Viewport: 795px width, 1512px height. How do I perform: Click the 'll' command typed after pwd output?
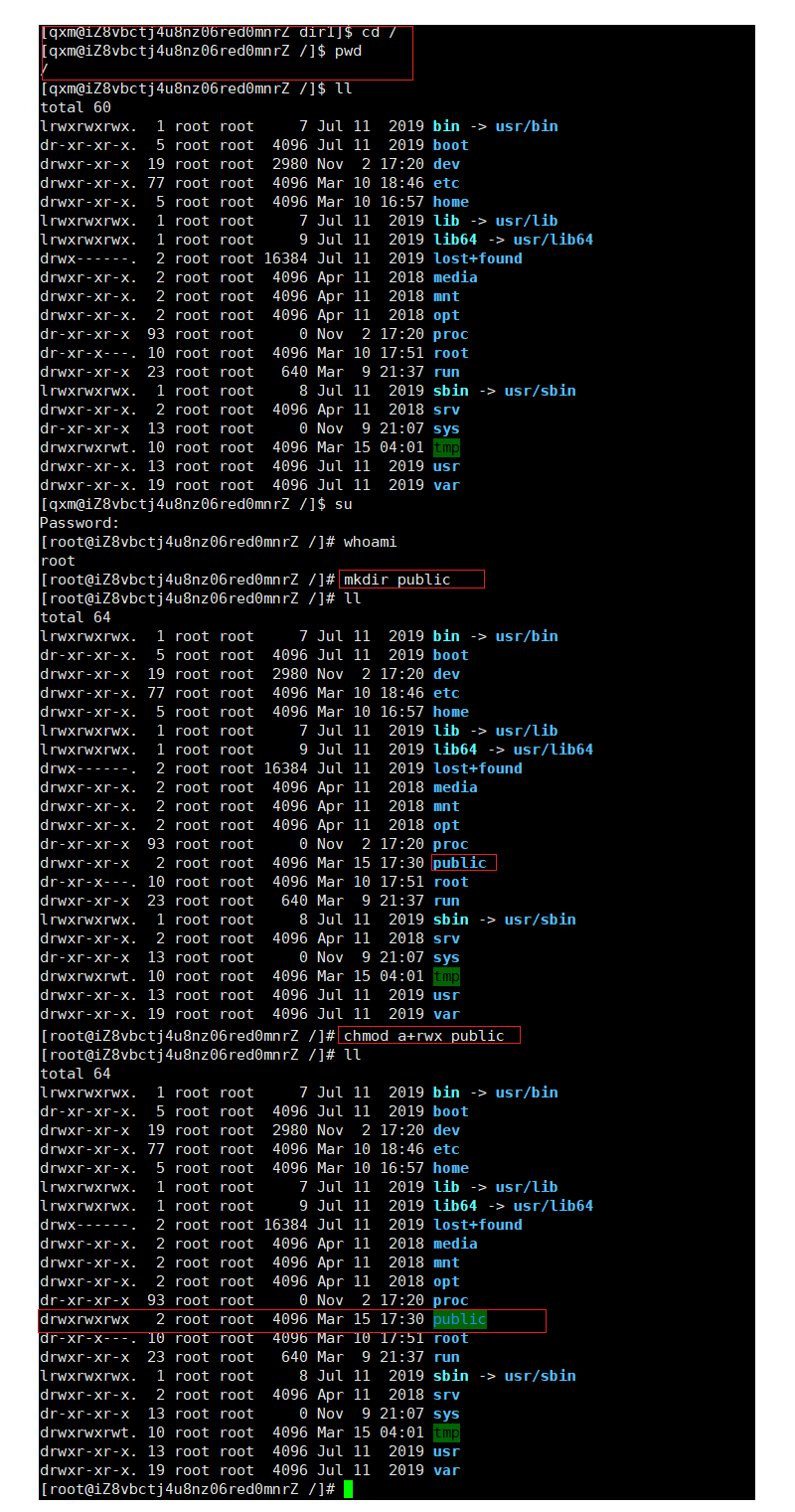344,88
